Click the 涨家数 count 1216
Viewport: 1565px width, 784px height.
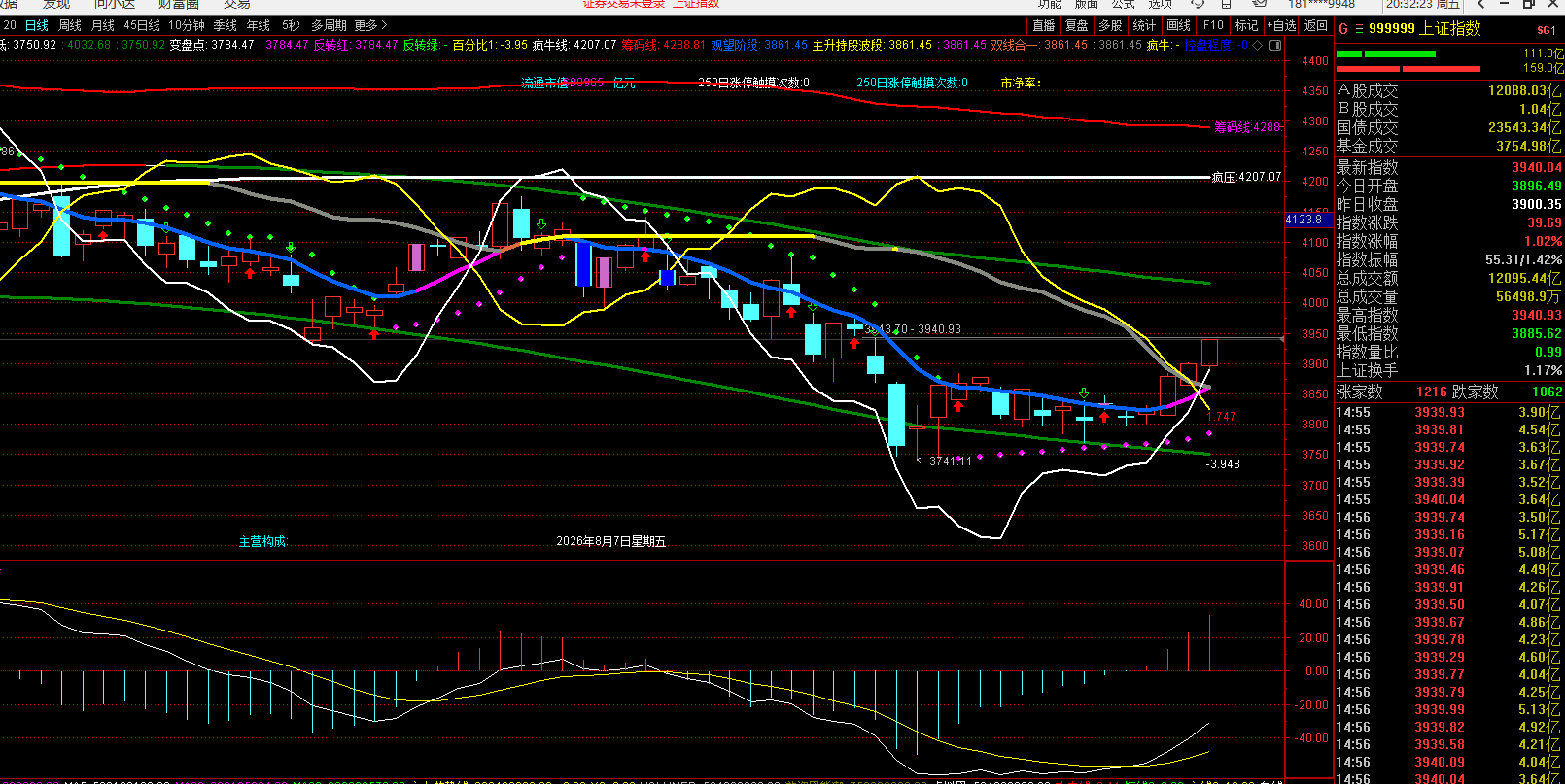point(1432,392)
